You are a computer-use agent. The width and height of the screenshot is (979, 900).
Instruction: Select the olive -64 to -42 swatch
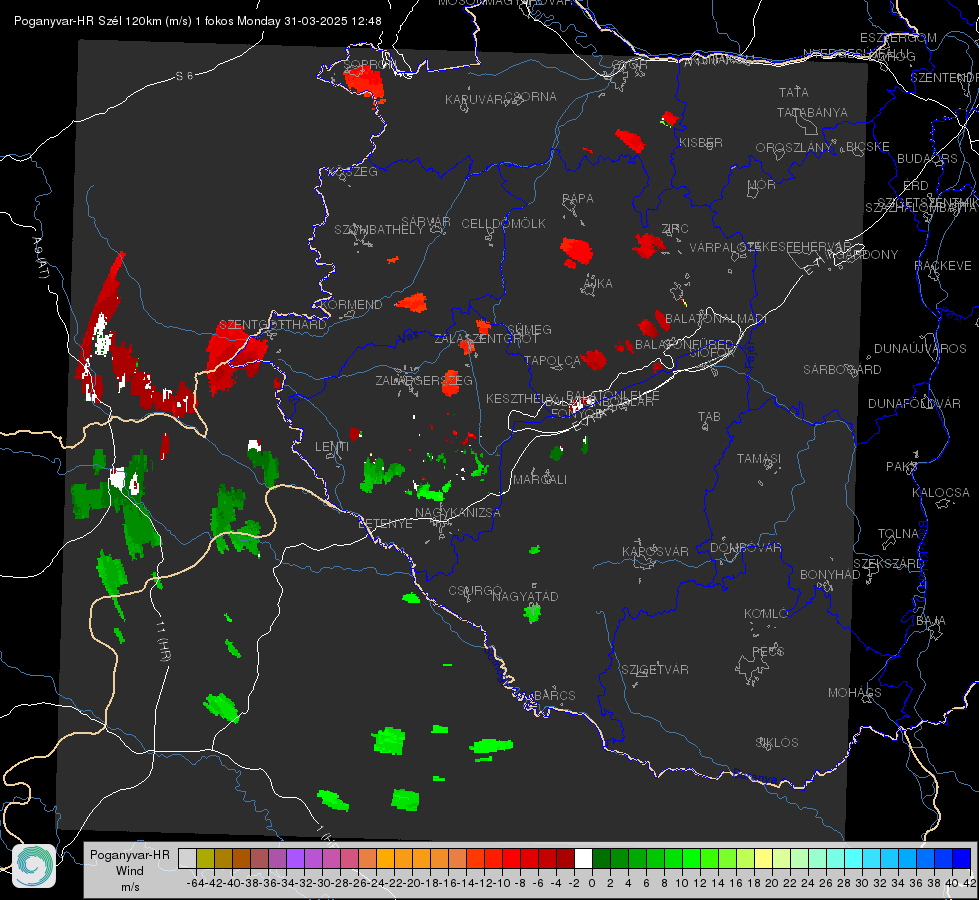(205, 858)
